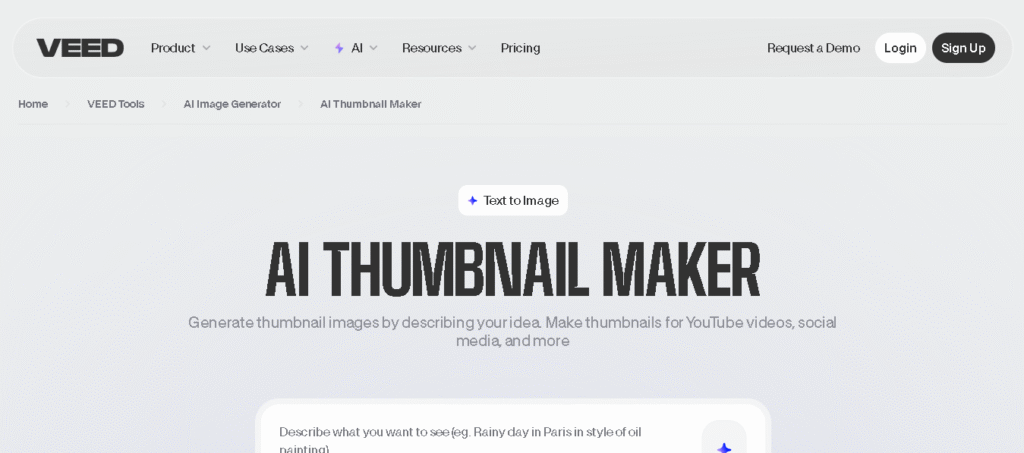Viewport: 1024px width, 453px height.
Task: Go to the Pricing page
Action: (520, 48)
